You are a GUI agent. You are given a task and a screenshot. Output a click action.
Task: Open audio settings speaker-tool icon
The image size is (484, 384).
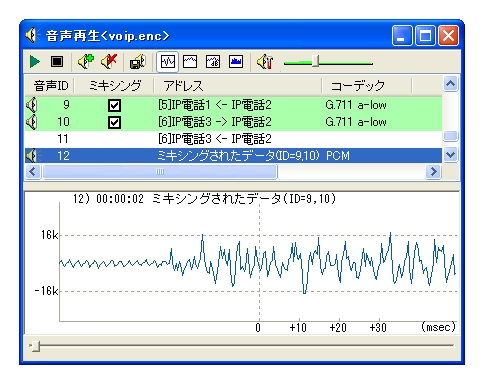pyautogui.click(x=265, y=62)
